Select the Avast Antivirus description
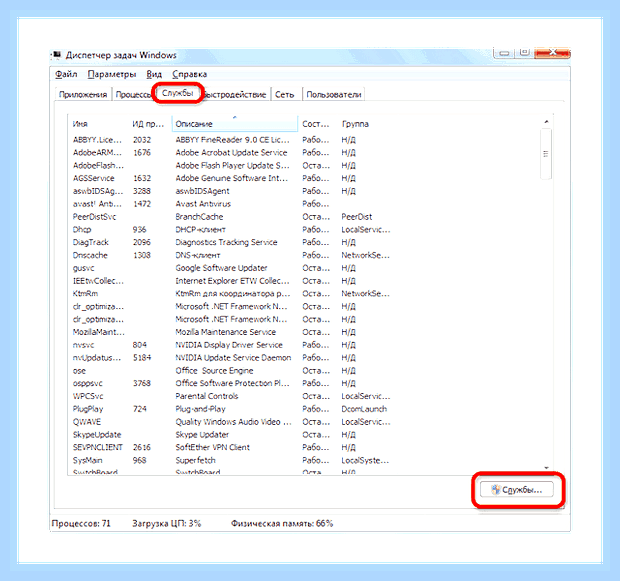Screen dimensions: 620x581 (x=203, y=204)
